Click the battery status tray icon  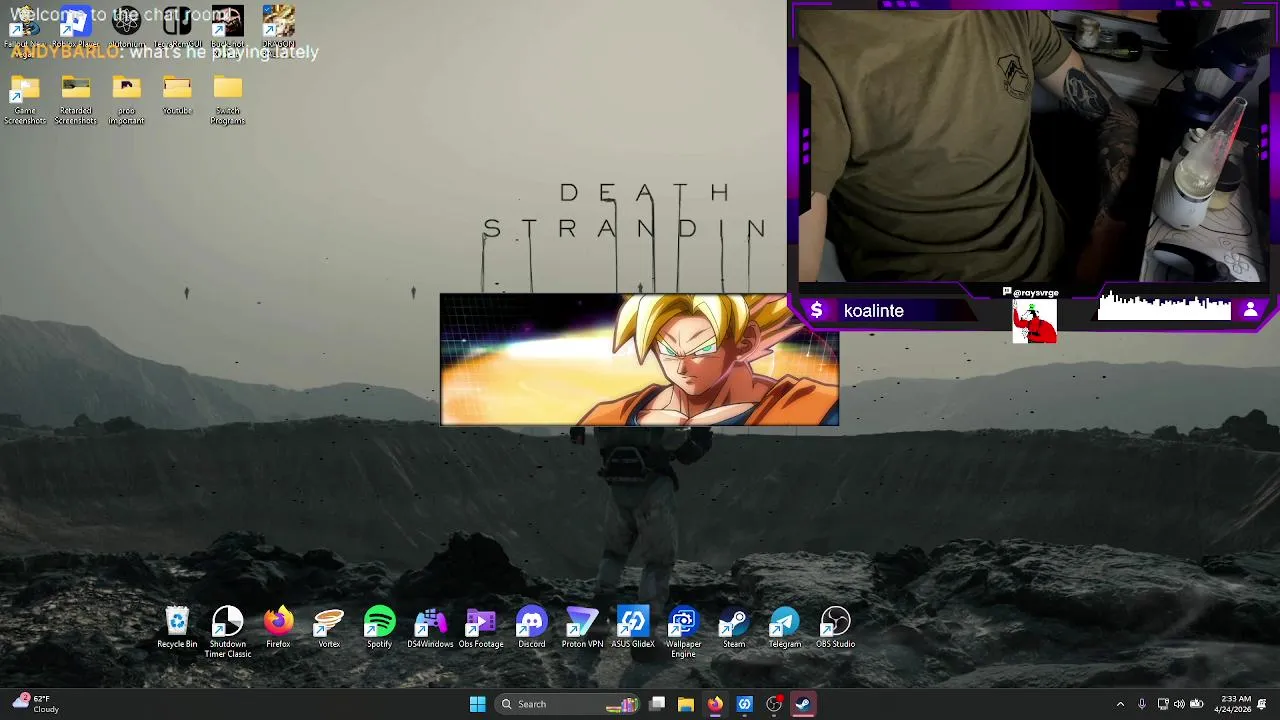click(x=1196, y=704)
